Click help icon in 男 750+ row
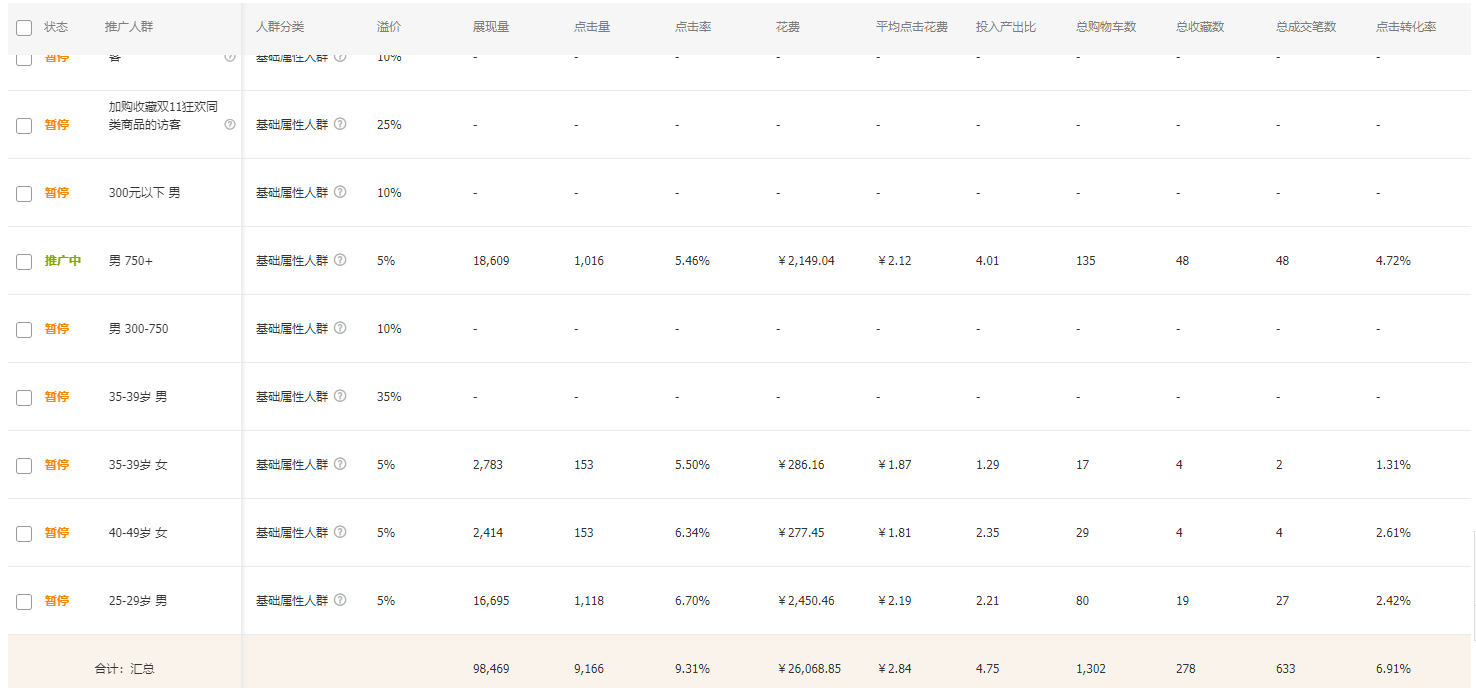The image size is (1476, 688). click(340, 260)
